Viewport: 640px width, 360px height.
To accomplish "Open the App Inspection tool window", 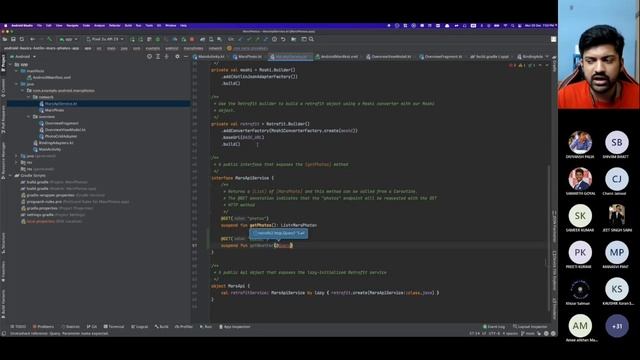I will (235, 327).
